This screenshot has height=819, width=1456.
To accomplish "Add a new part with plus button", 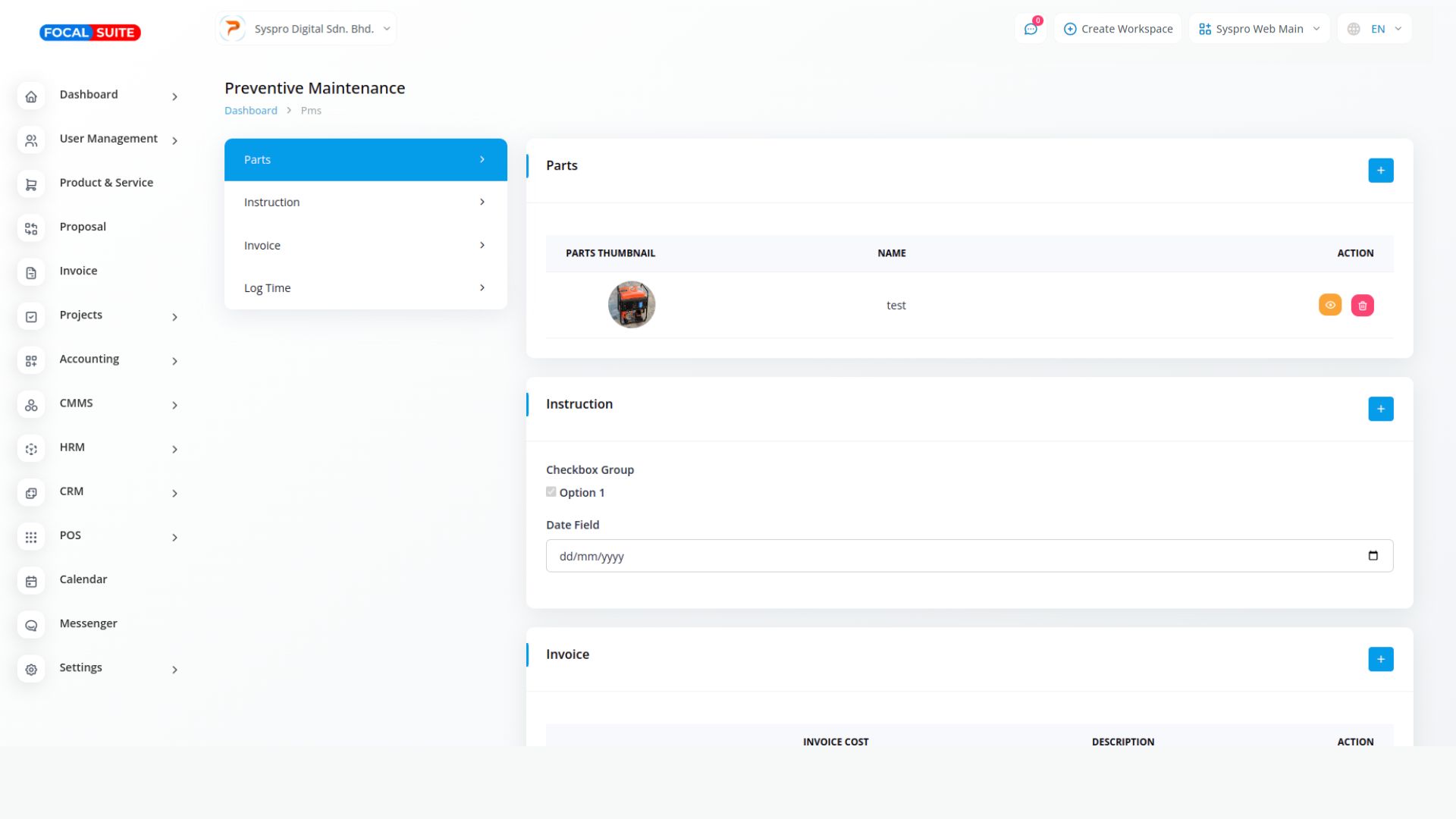I will coord(1380,171).
